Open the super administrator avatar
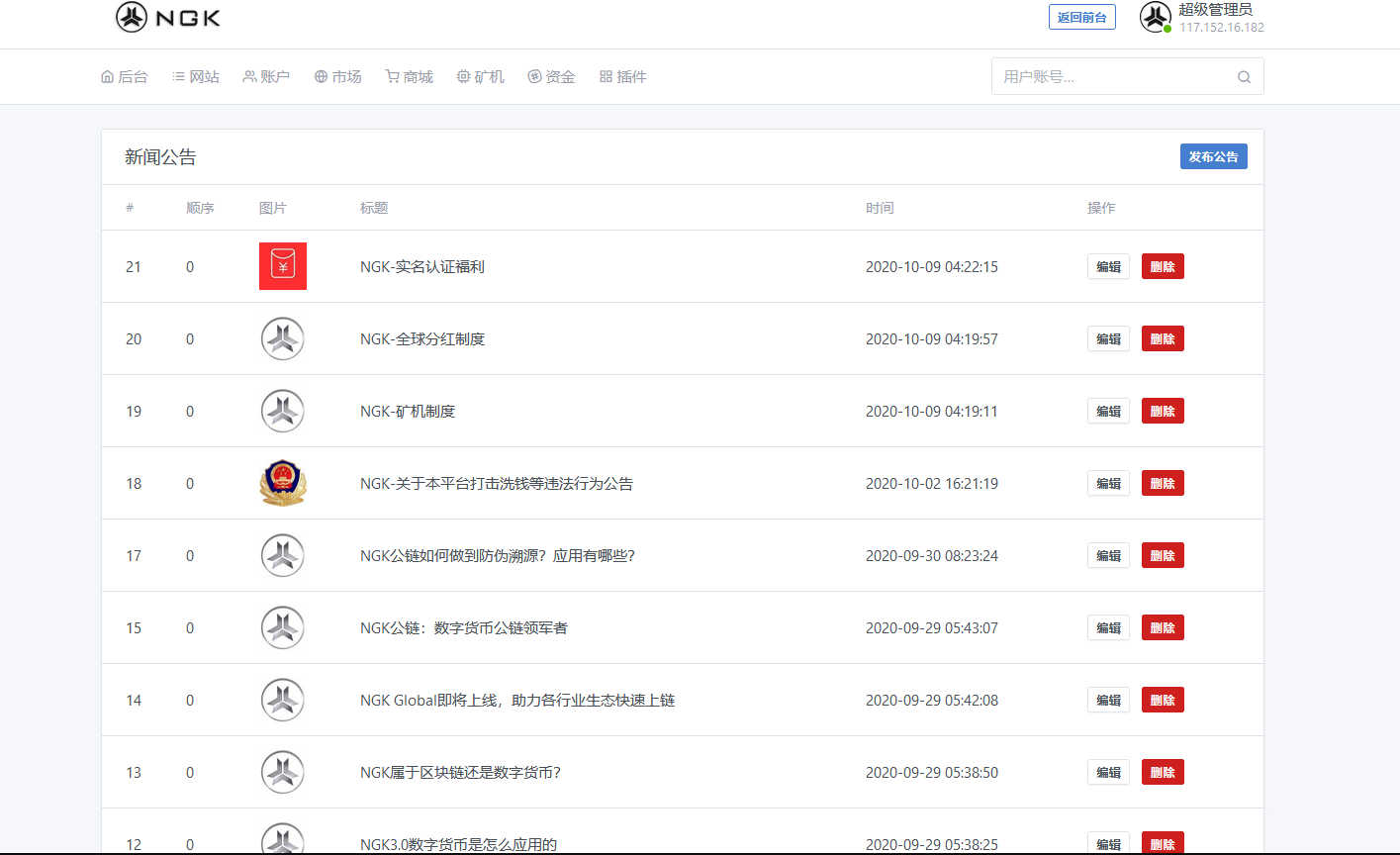The width and height of the screenshot is (1400, 855). pos(1156,17)
